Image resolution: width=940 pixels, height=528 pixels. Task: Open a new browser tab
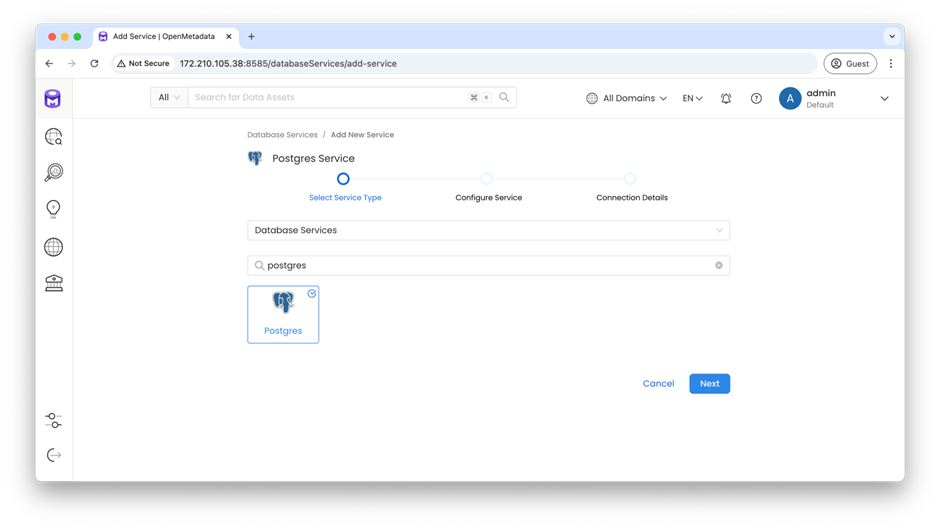(251, 37)
